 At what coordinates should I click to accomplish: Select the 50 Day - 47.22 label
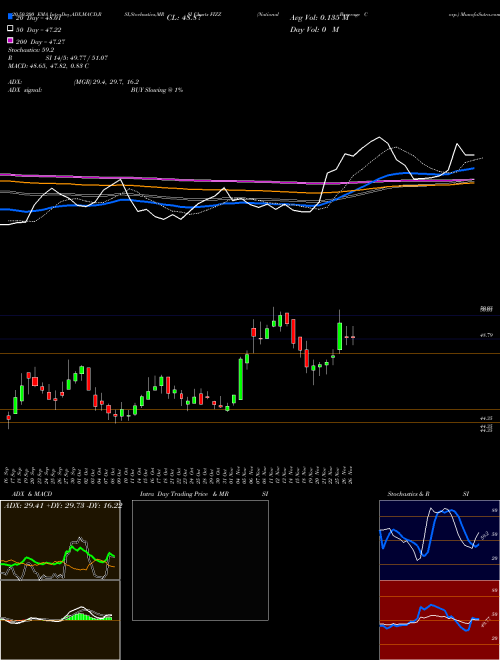39,30
